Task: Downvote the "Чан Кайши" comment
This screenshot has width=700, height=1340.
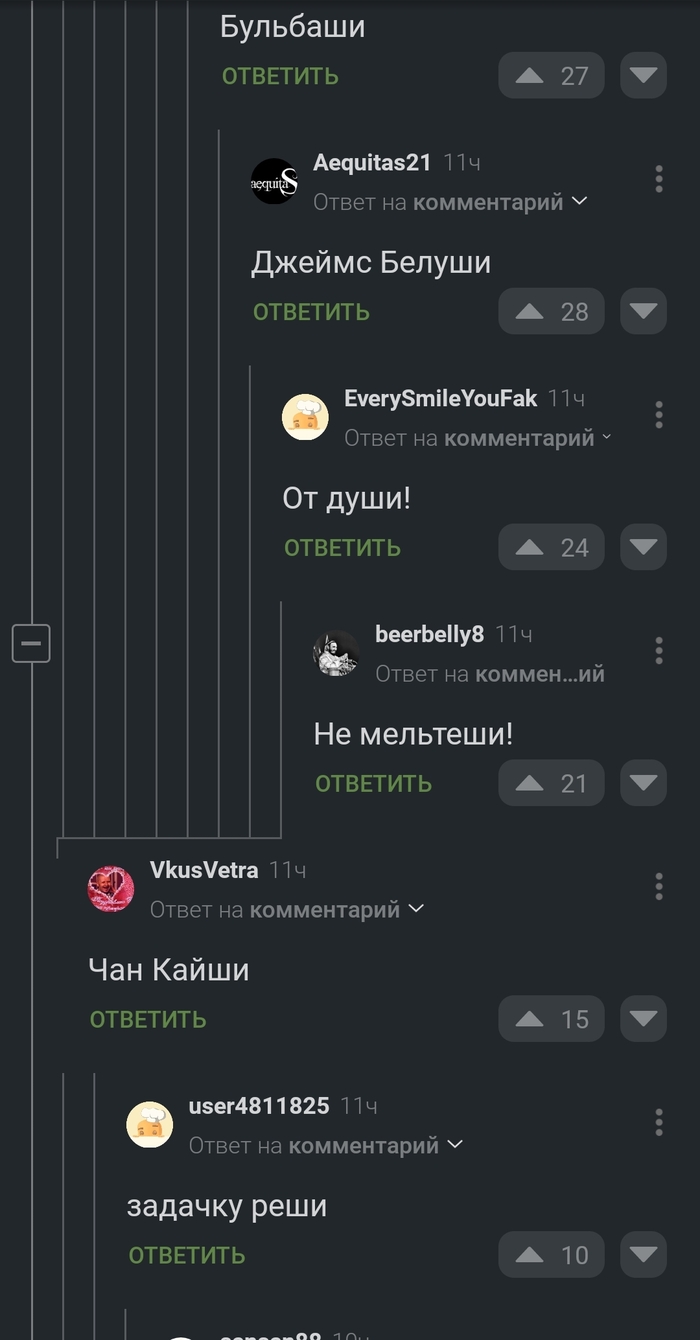Action: [643, 1019]
